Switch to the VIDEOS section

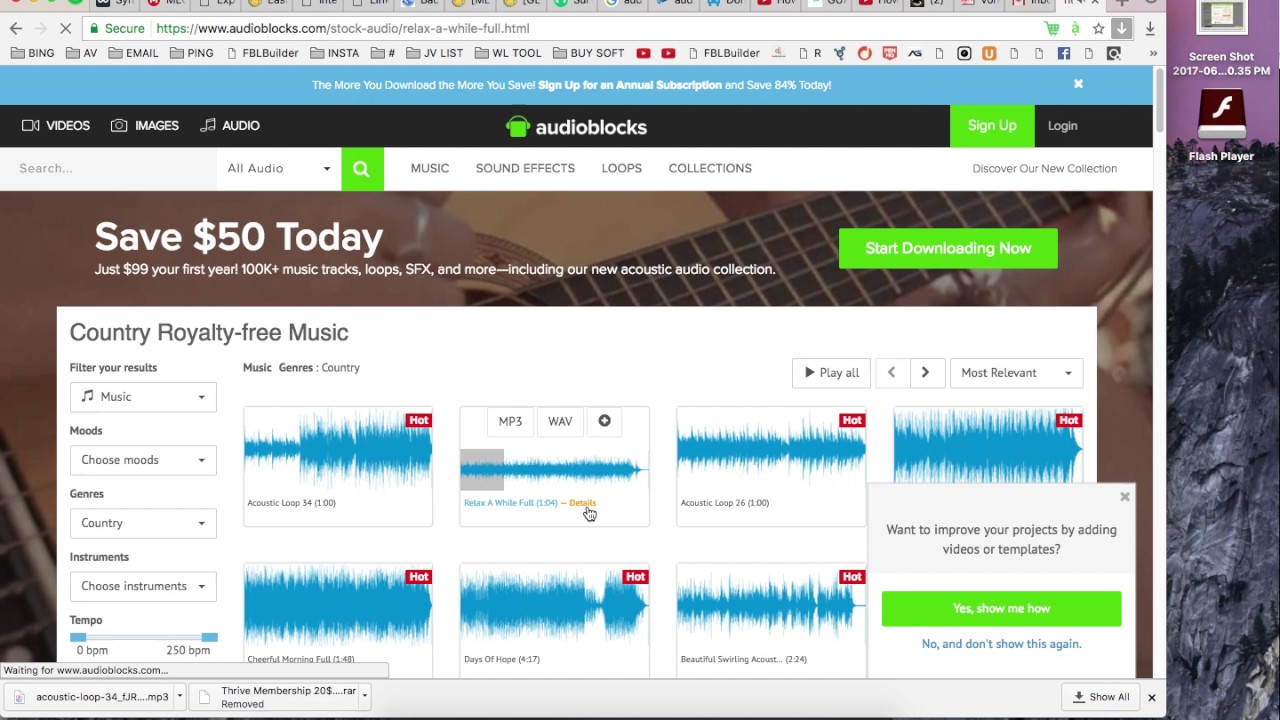pyautogui.click(x=56, y=126)
